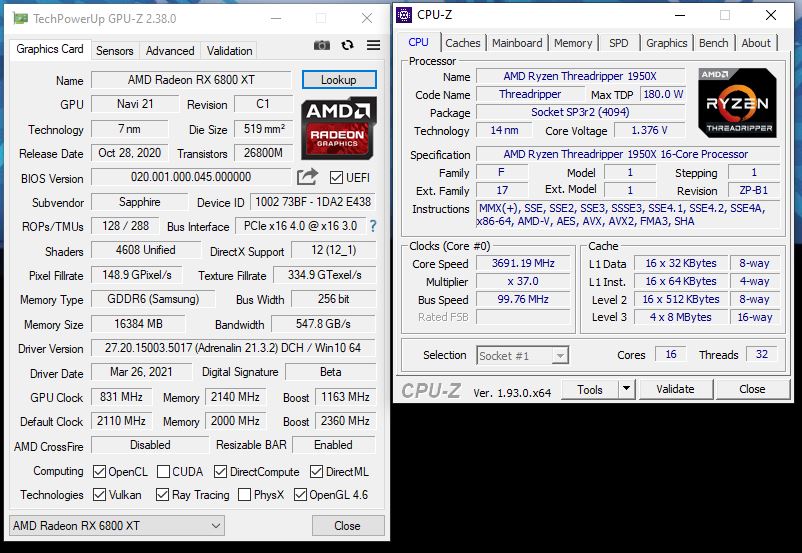Click the BIOS export share icon

(307, 177)
